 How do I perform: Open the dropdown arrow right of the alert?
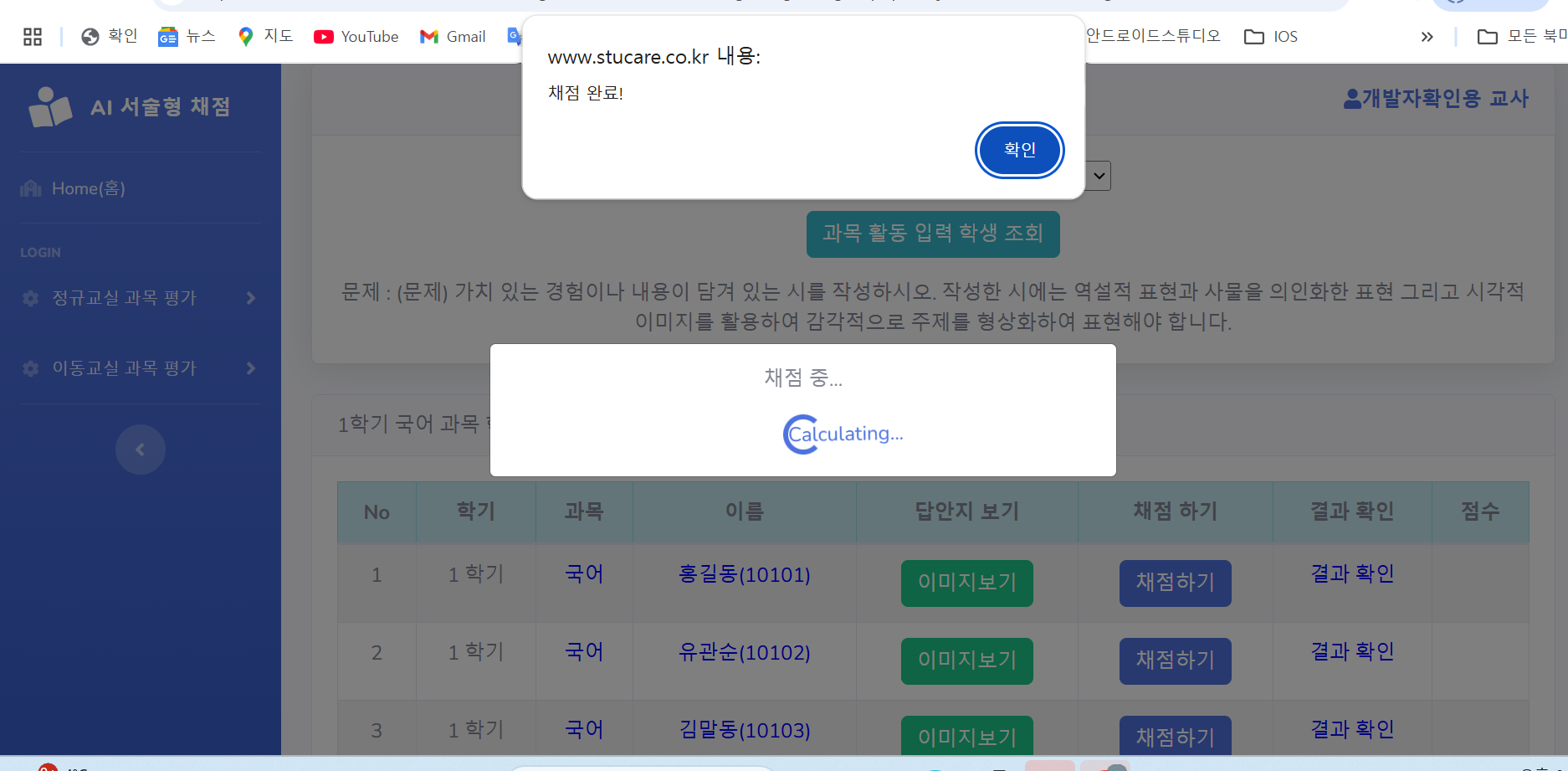(x=1099, y=176)
